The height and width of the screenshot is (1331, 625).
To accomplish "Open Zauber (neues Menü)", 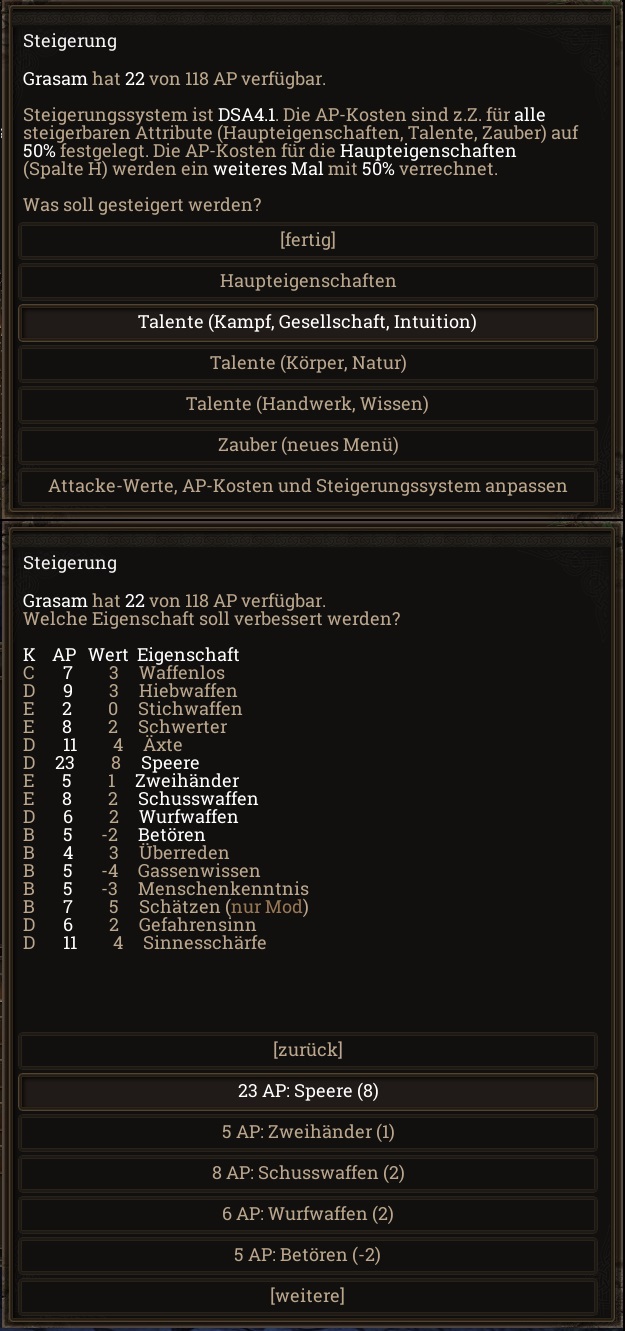I will click(x=308, y=445).
